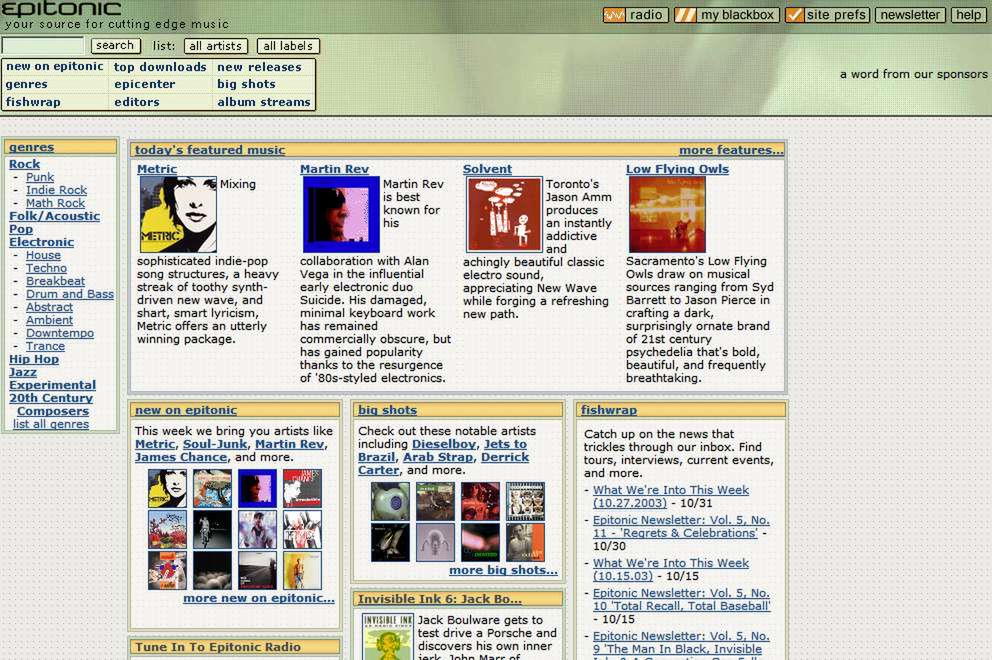The image size is (992, 660).
Task: Open epicenter navigation item
Action: coord(145,84)
